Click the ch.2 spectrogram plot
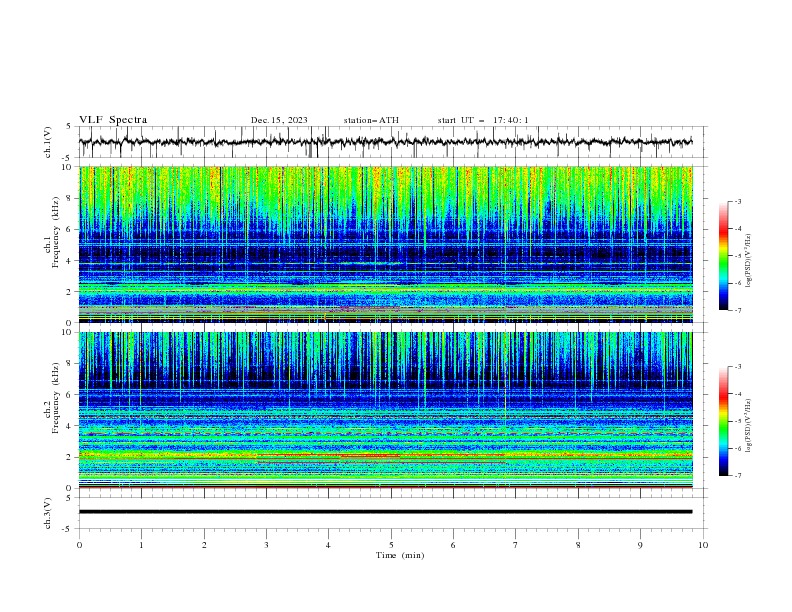The image size is (792, 612). 385,410
